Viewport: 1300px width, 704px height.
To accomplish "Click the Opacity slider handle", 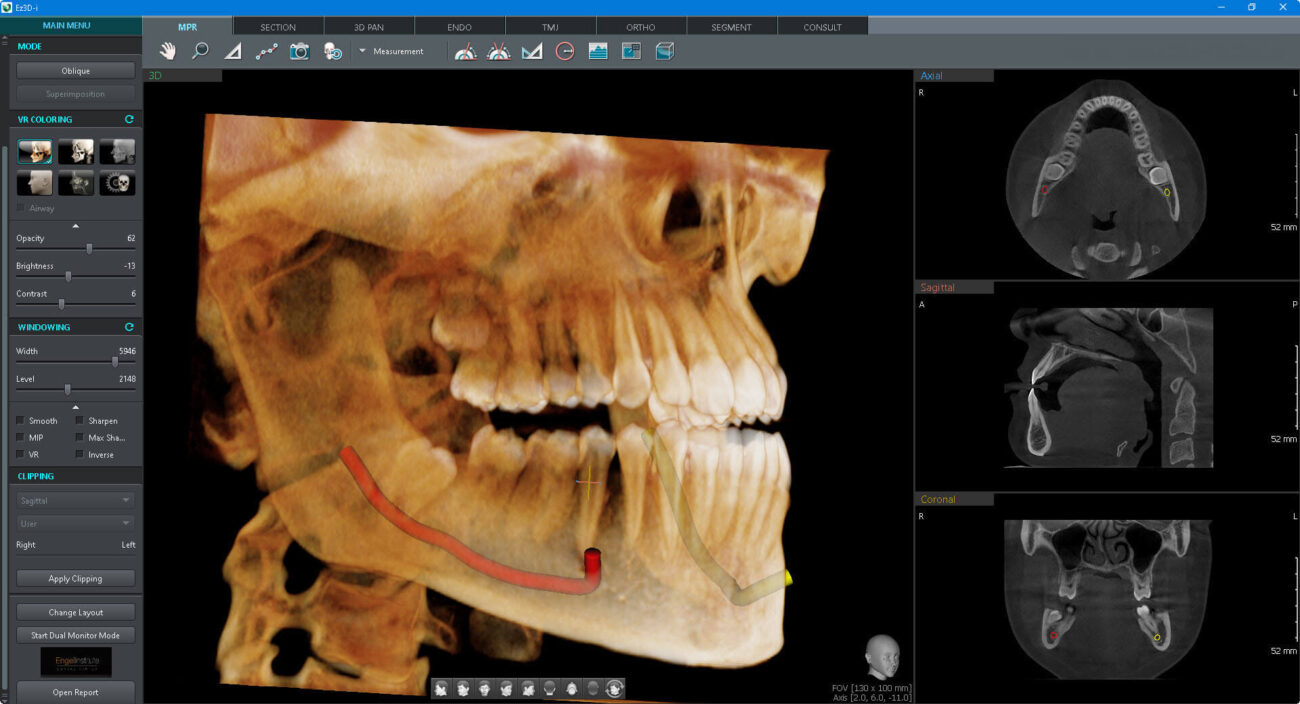I will click(x=89, y=248).
